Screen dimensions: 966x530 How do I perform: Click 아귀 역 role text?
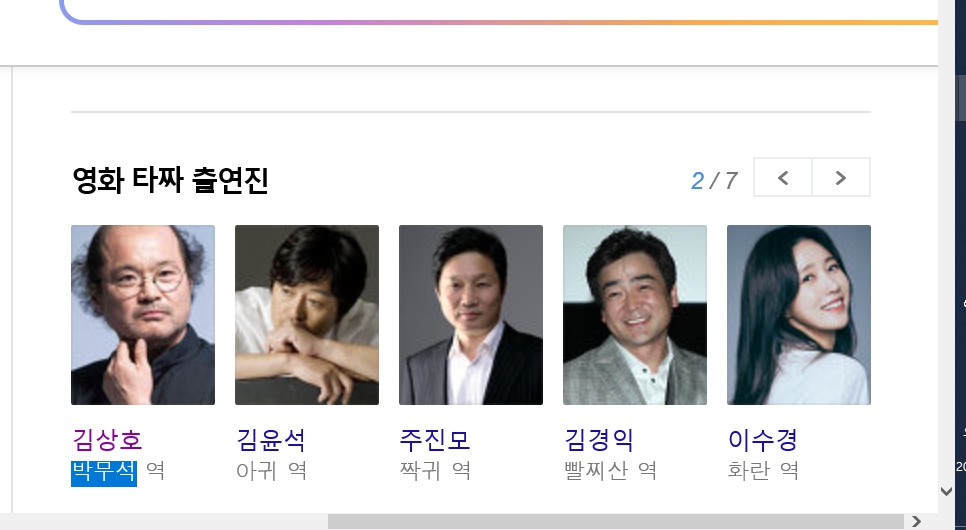pyautogui.click(x=272, y=471)
